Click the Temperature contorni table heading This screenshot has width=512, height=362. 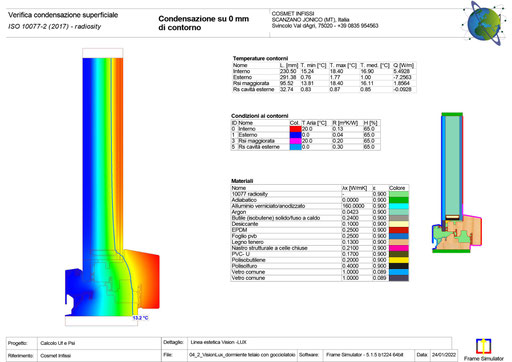tap(260, 58)
